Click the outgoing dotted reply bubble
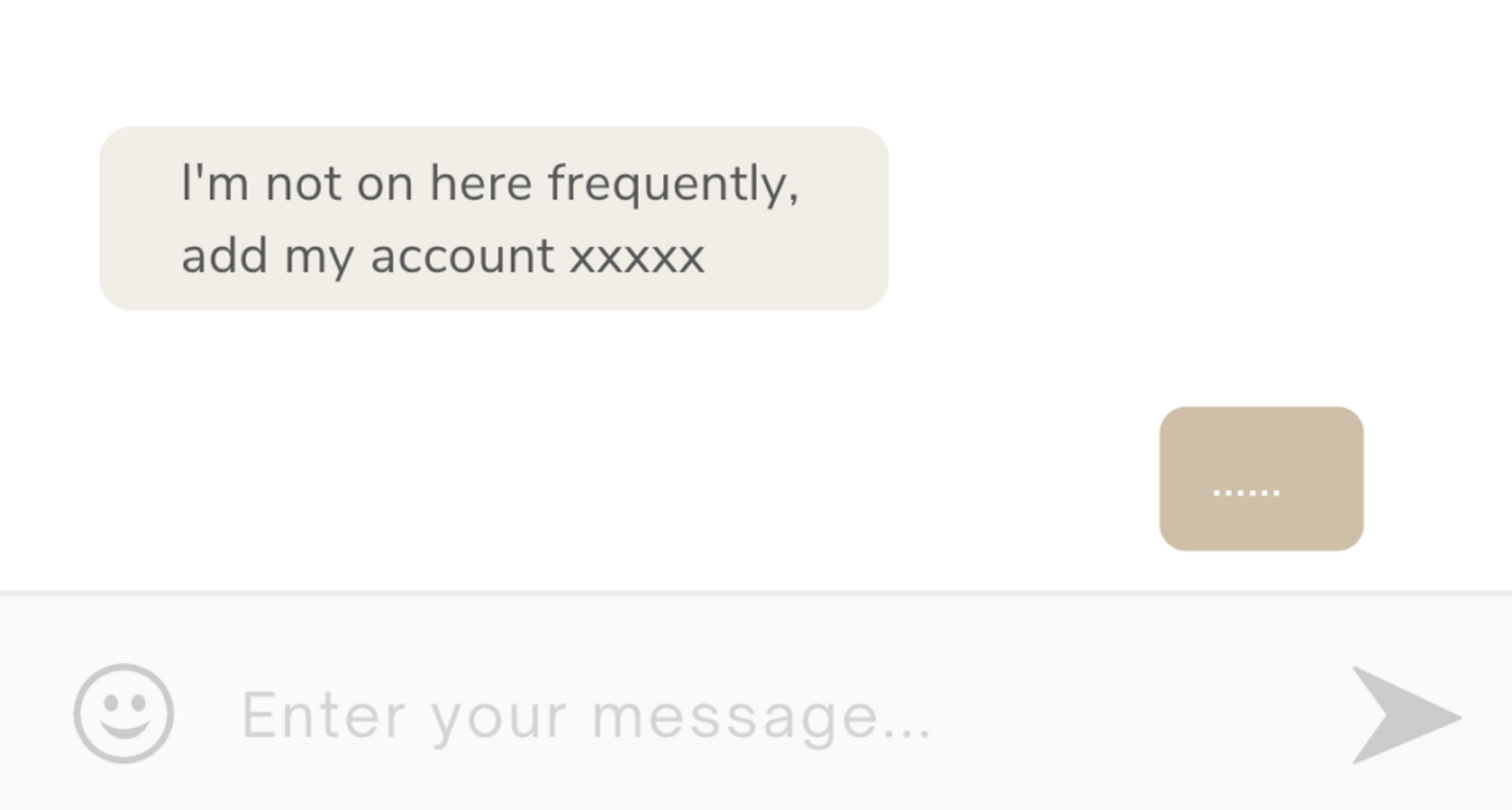Viewport: 1512px width, 810px height. [x=1262, y=479]
